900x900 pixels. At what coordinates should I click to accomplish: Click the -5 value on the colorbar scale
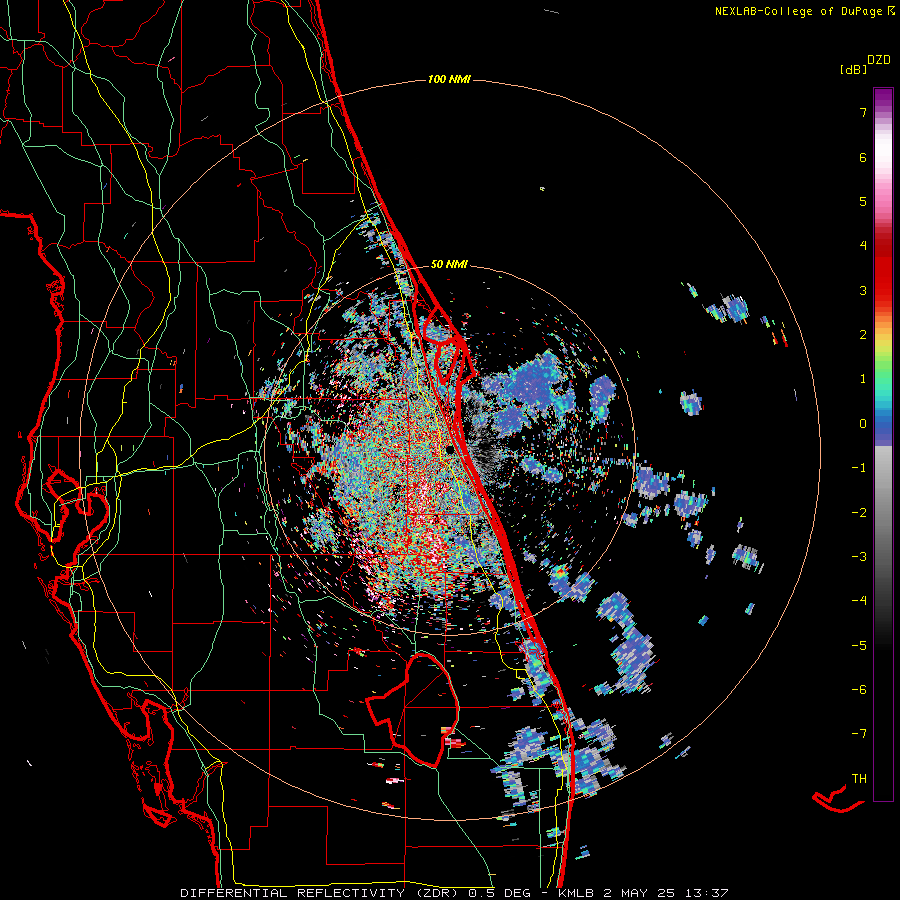pos(859,646)
